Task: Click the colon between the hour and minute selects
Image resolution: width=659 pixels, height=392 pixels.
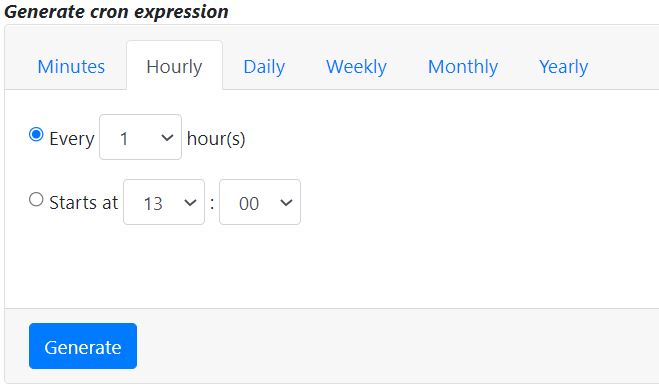Action: [x=212, y=203]
